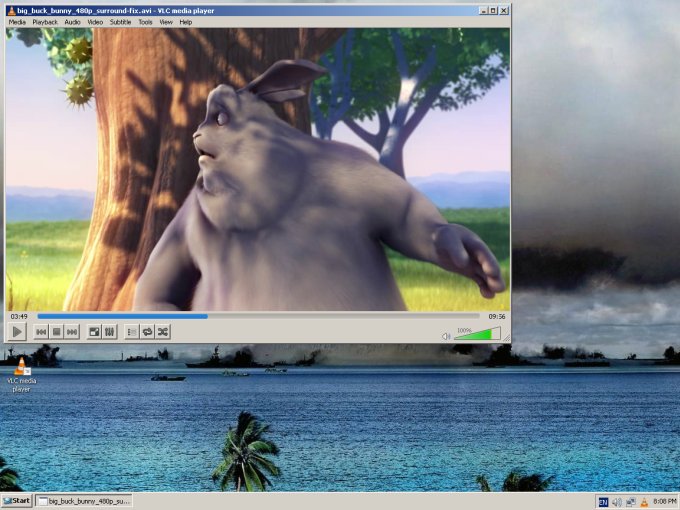Click big_buck_bunny taskbar button
This screenshot has width=680, height=510.
coord(84,501)
